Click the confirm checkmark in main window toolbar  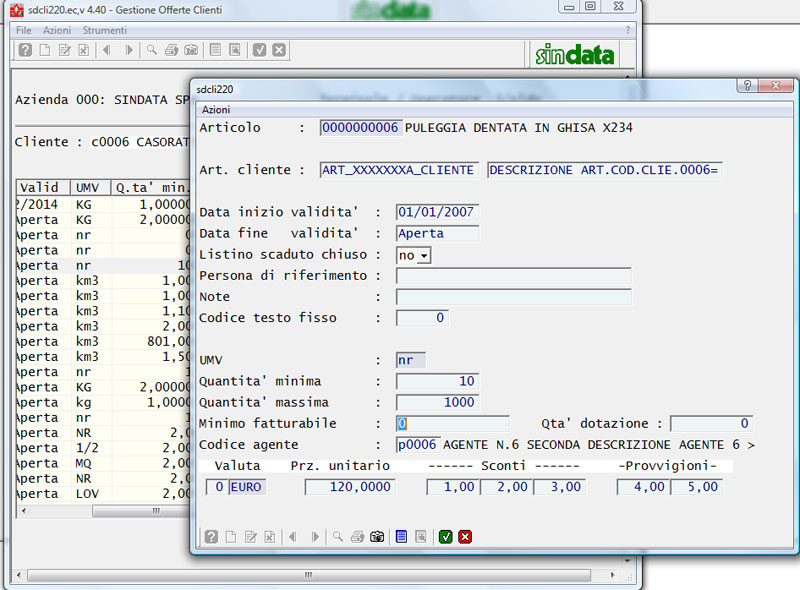[260, 50]
